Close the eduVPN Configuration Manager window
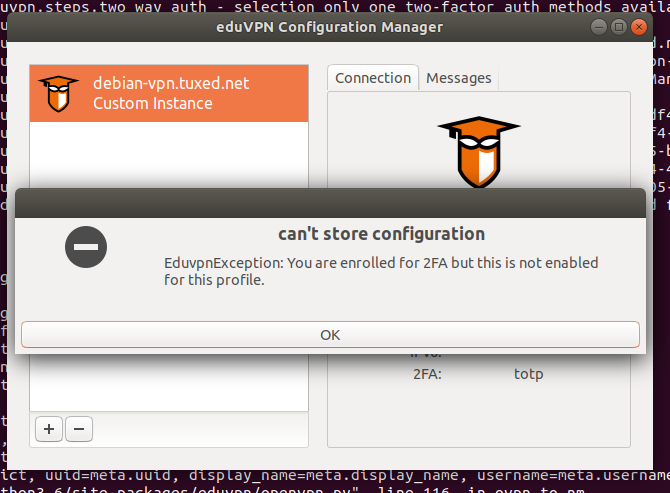The width and height of the screenshot is (670, 493). tap(639, 27)
